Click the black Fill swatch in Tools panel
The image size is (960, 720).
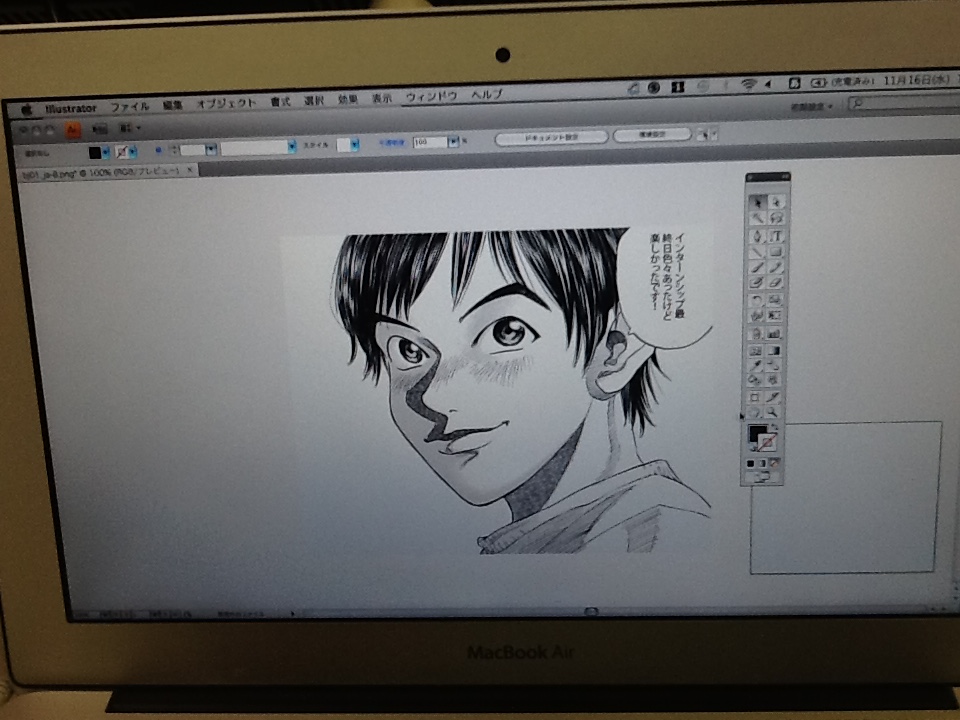[x=756, y=432]
